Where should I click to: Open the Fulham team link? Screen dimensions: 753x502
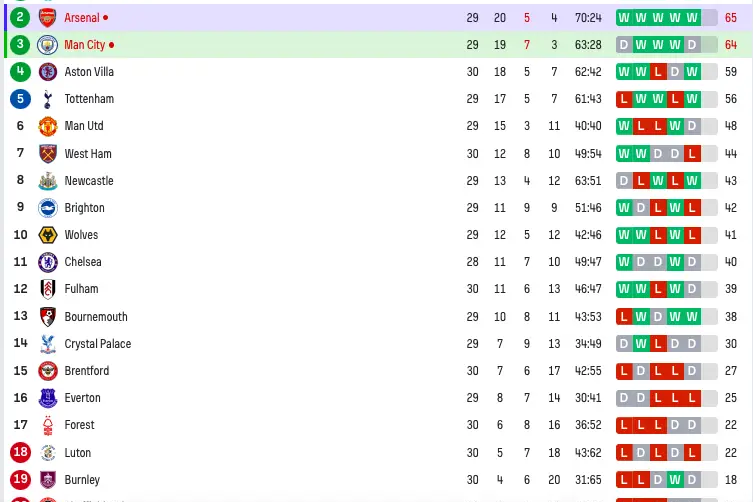click(81, 289)
